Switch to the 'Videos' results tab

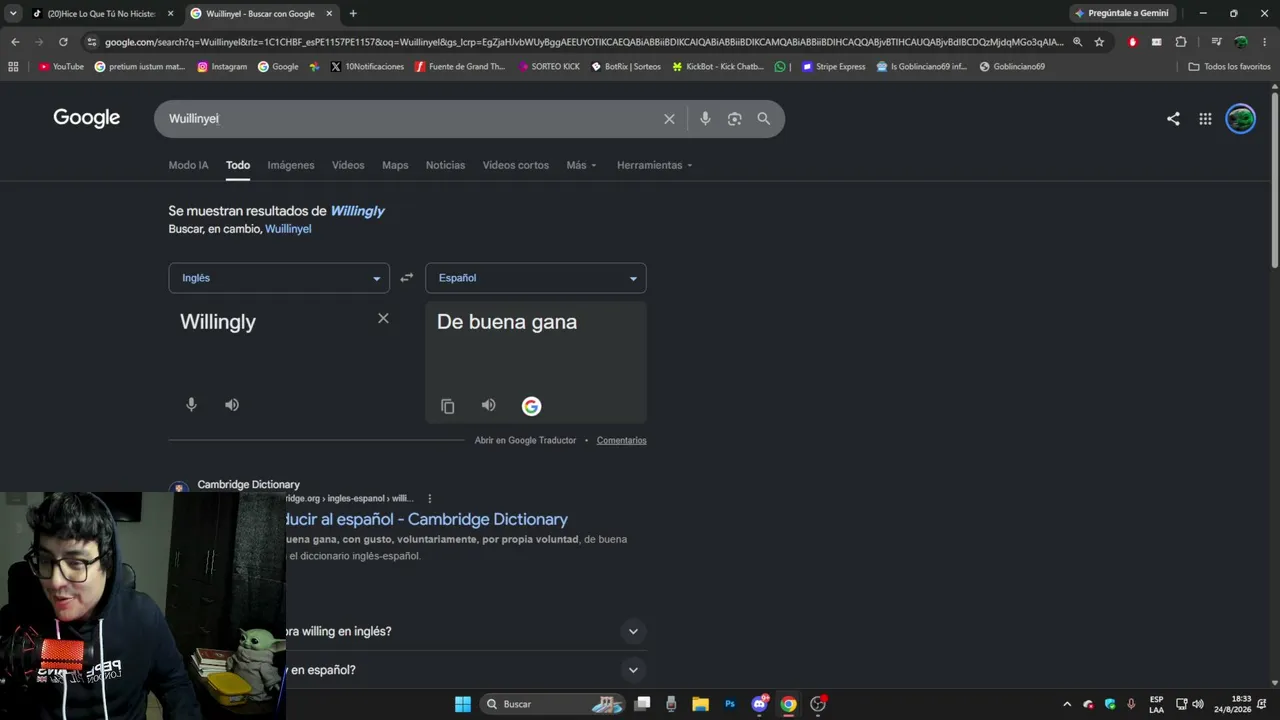click(x=348, y=165)
